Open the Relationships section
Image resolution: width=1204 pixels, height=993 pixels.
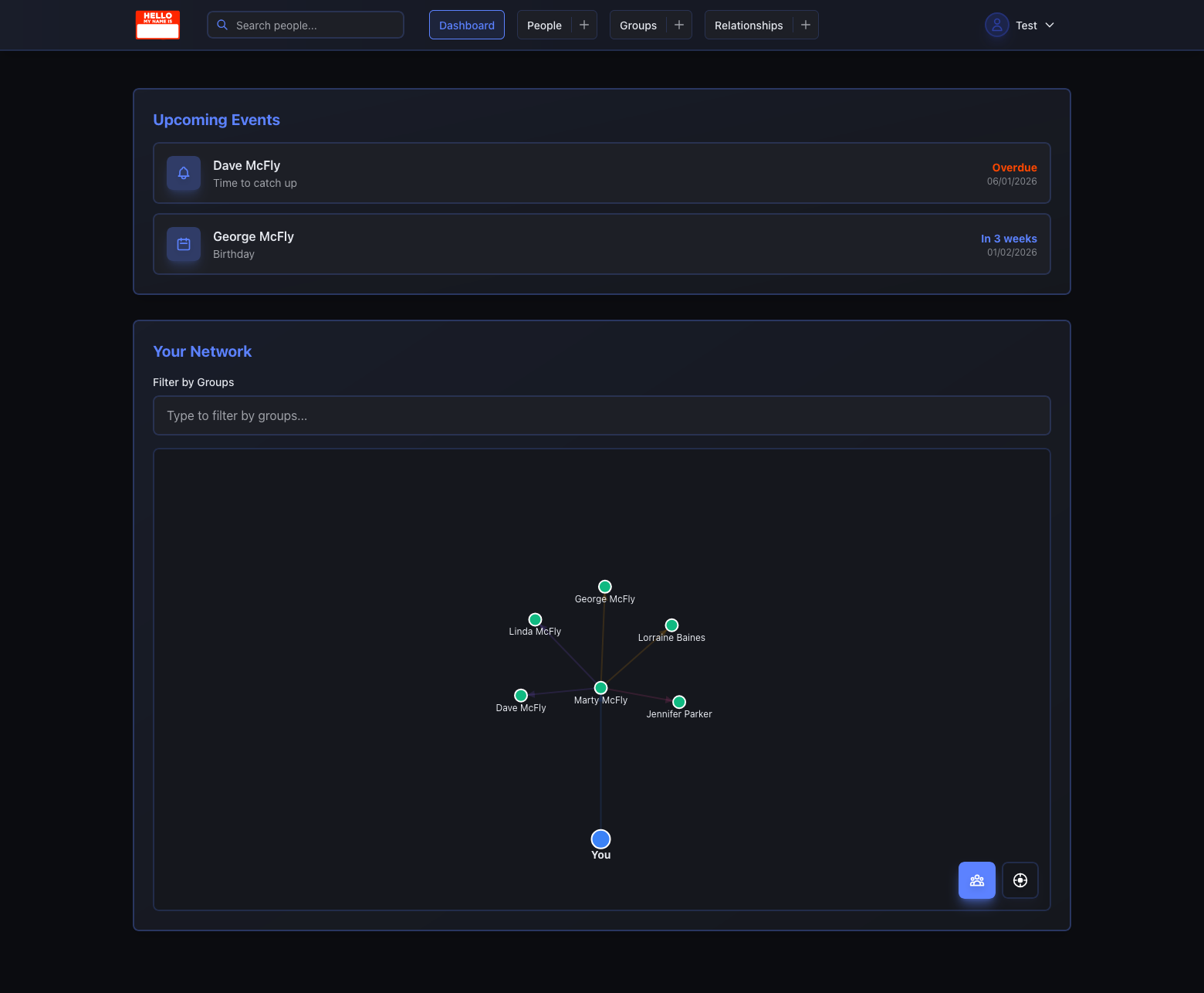(x=748, y=25)
